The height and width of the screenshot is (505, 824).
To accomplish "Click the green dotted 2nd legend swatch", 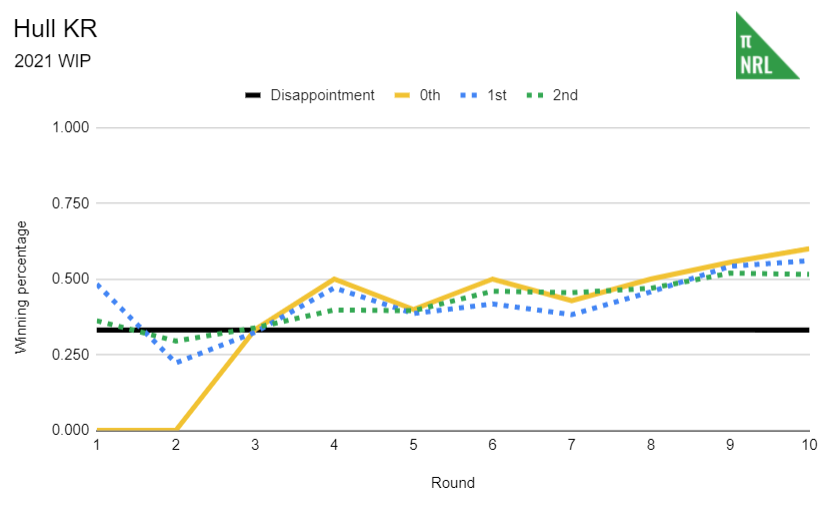I will pos(533,96).
